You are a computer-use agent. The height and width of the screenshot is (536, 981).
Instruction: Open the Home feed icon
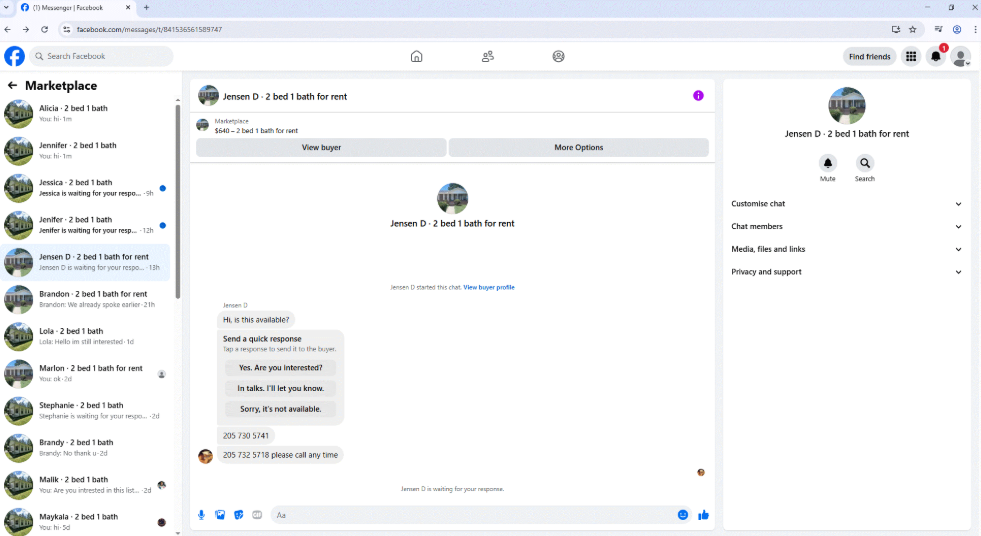click(417, 56)
